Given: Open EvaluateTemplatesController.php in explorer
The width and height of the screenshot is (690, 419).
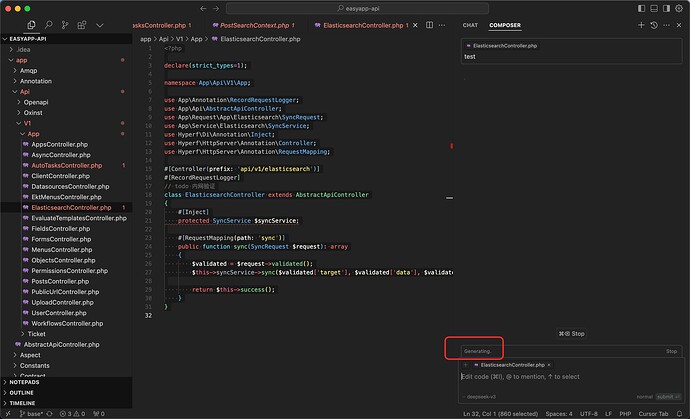Looking at the screenshot, I should click(x=66, y=218).
